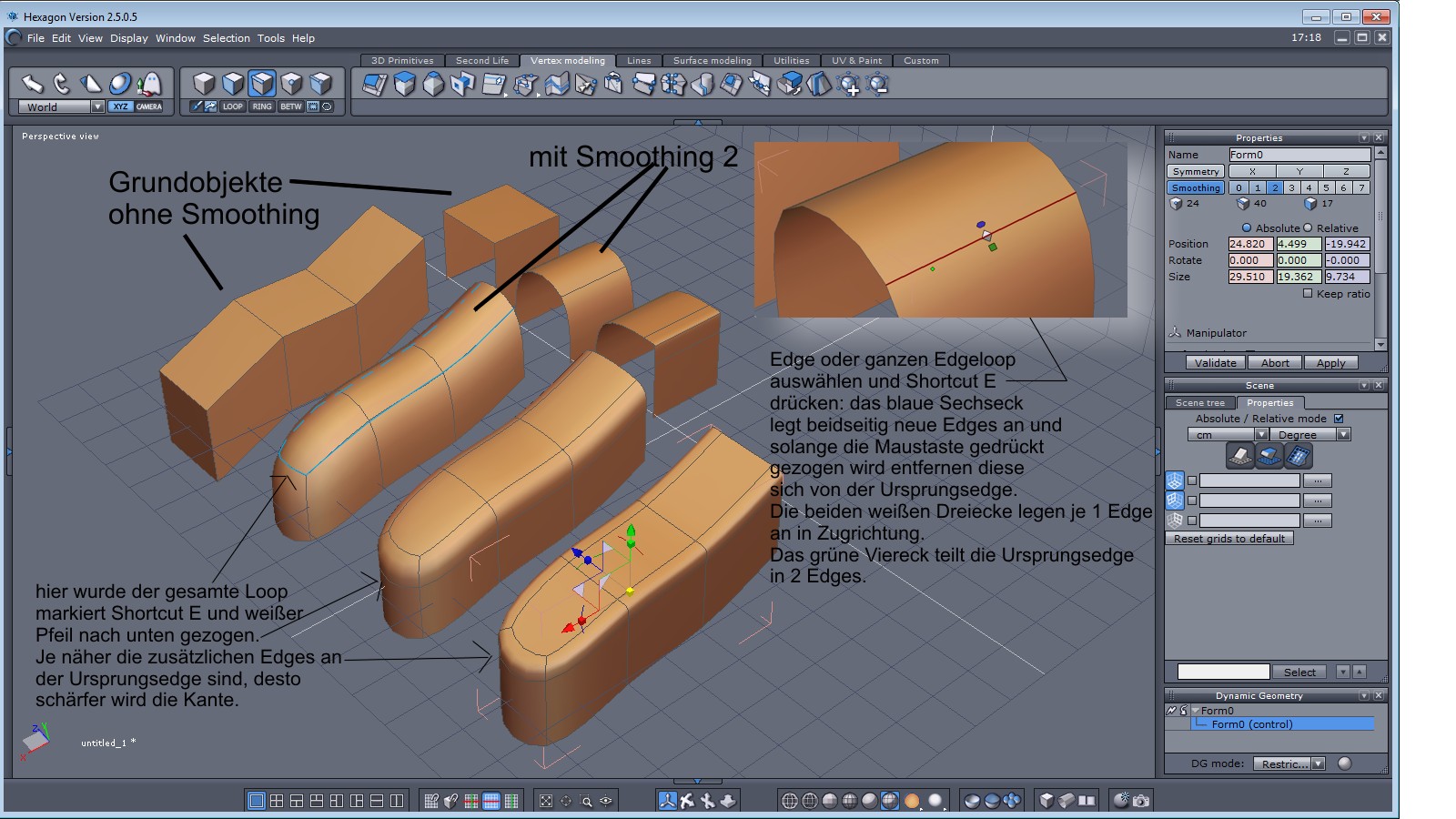Select the arrow selection tool
This screenshot has height=819, width=1456.
coord(33,84)
